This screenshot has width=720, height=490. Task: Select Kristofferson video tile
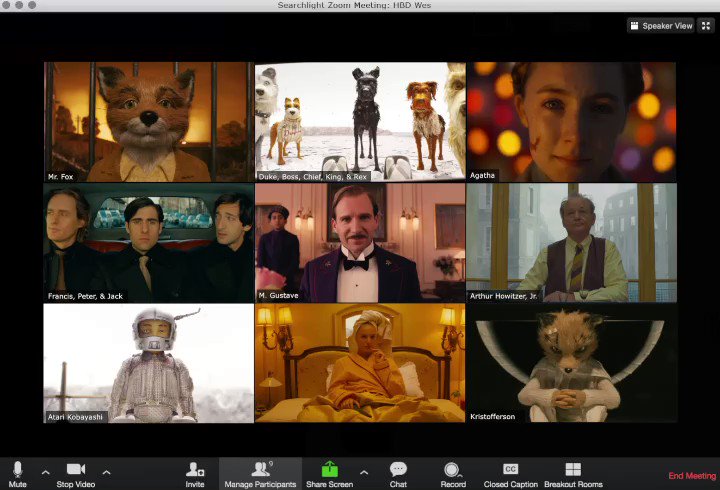pyautogui.click(x=571, y=363)
